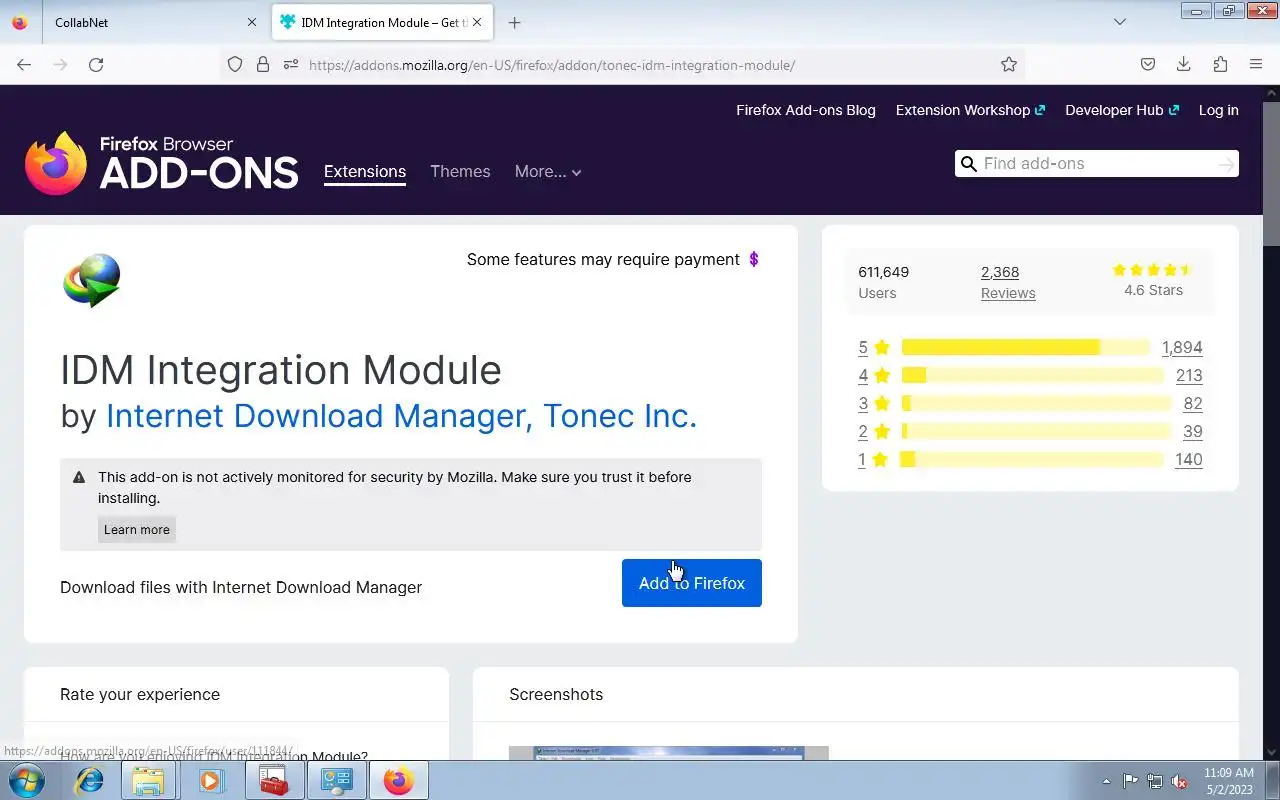Open the site permissions icon in the address bar
The height and width of the screenshot is (800, 1280).
click(291, 64)
